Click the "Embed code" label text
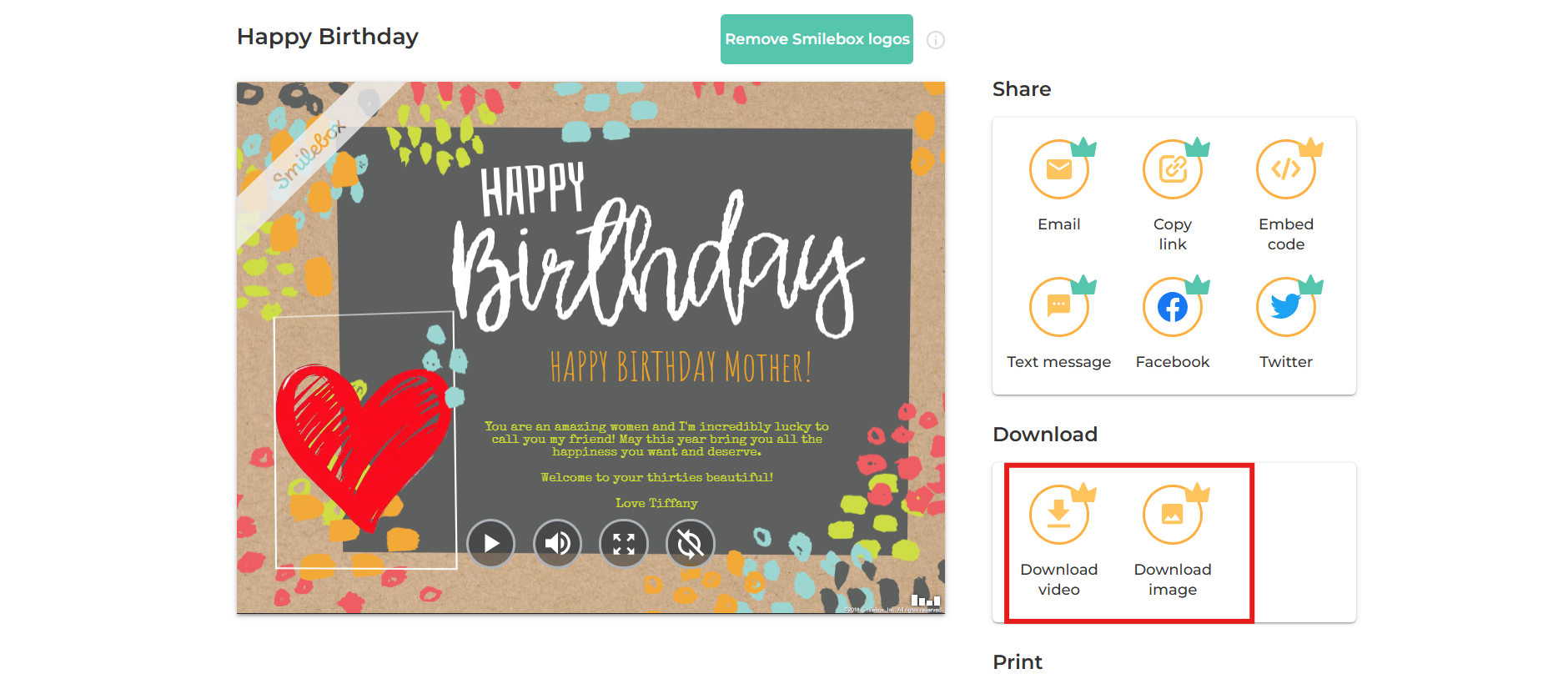1568x684 pixels. [x=1286, y=234]
